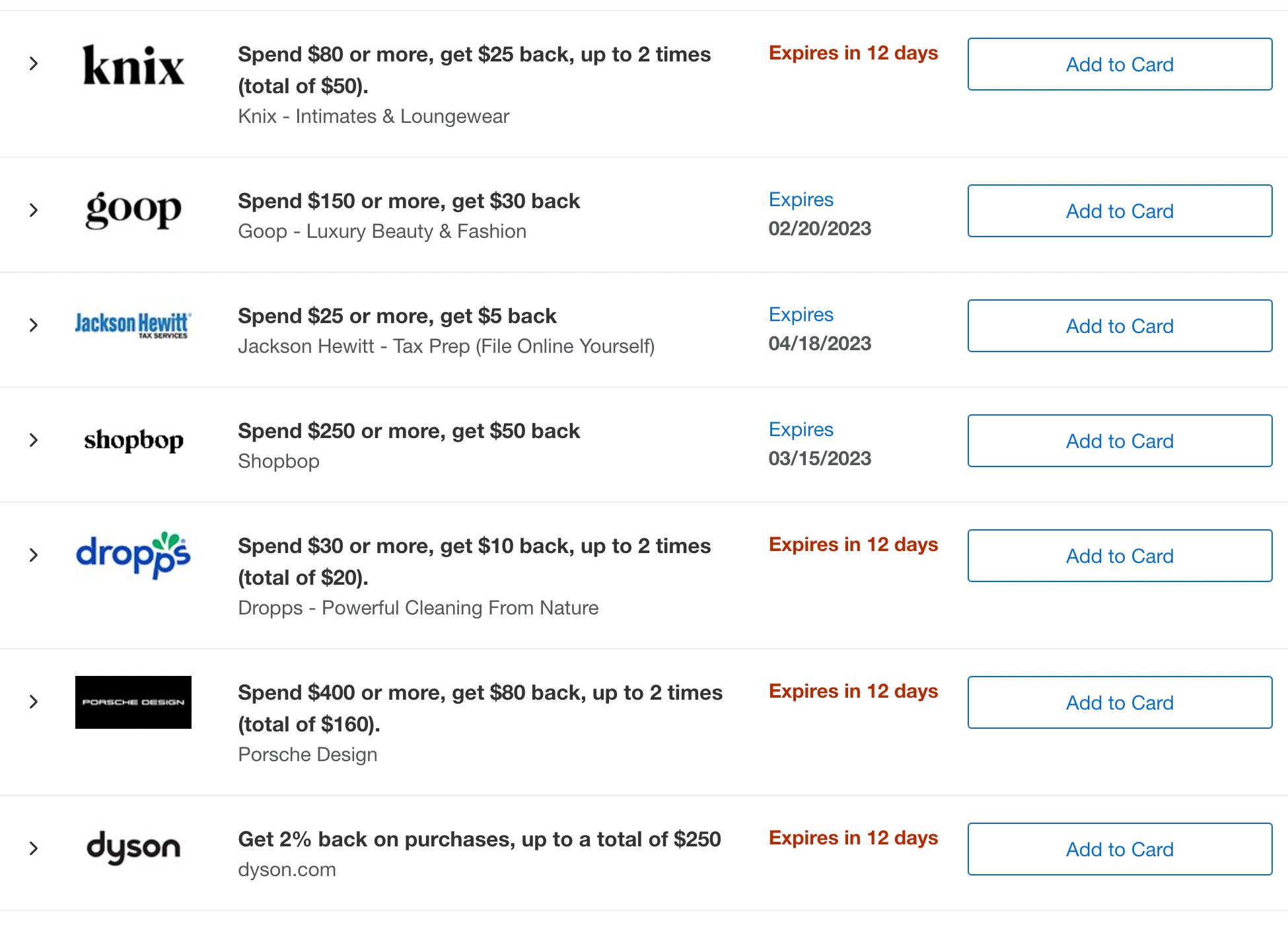This screenshot has height=927, width=1288.
Task: Click the goop brand logo
Action: click(x=133, y=210)
